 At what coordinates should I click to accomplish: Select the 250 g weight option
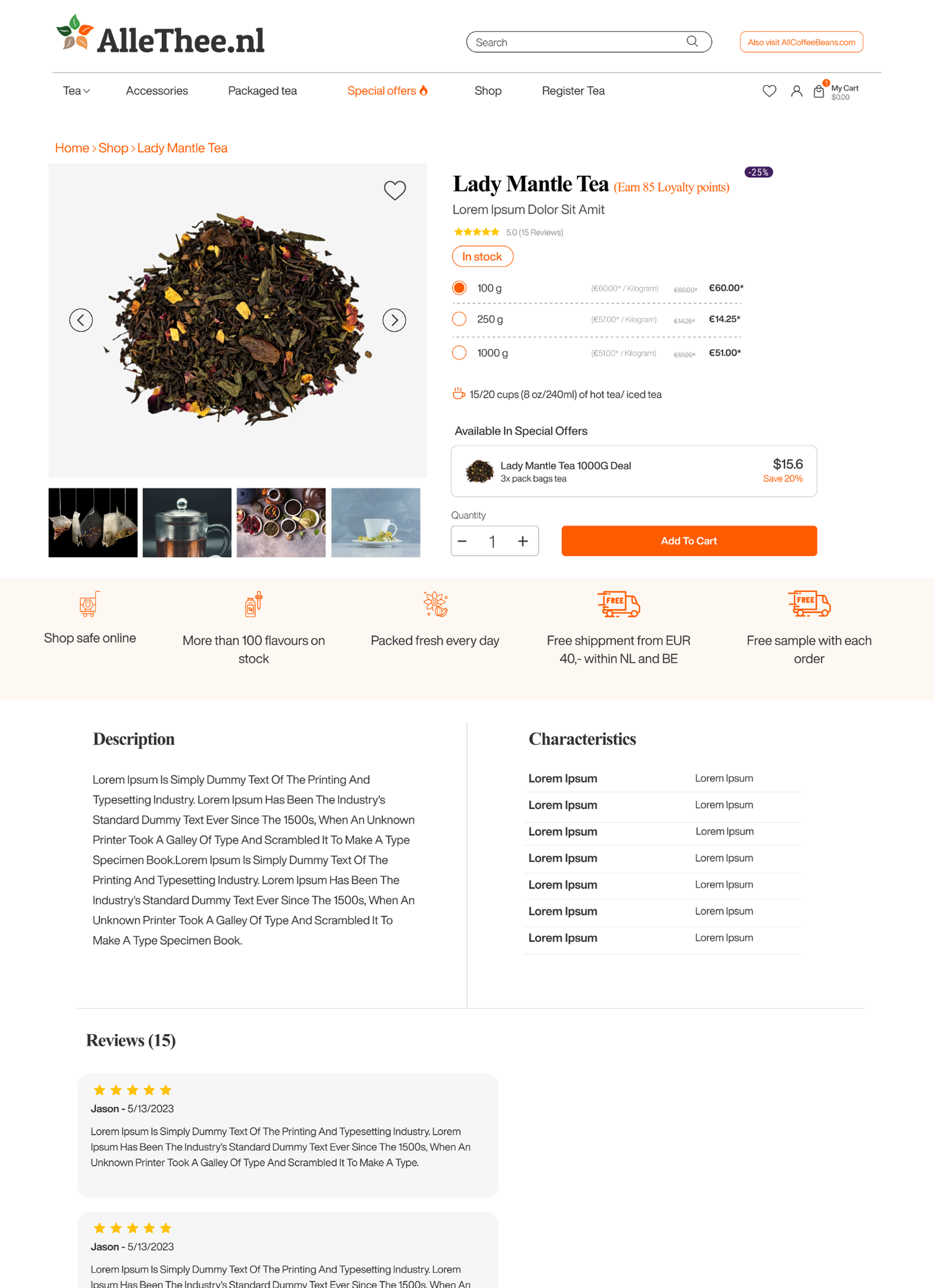click(x=459, y=319)
